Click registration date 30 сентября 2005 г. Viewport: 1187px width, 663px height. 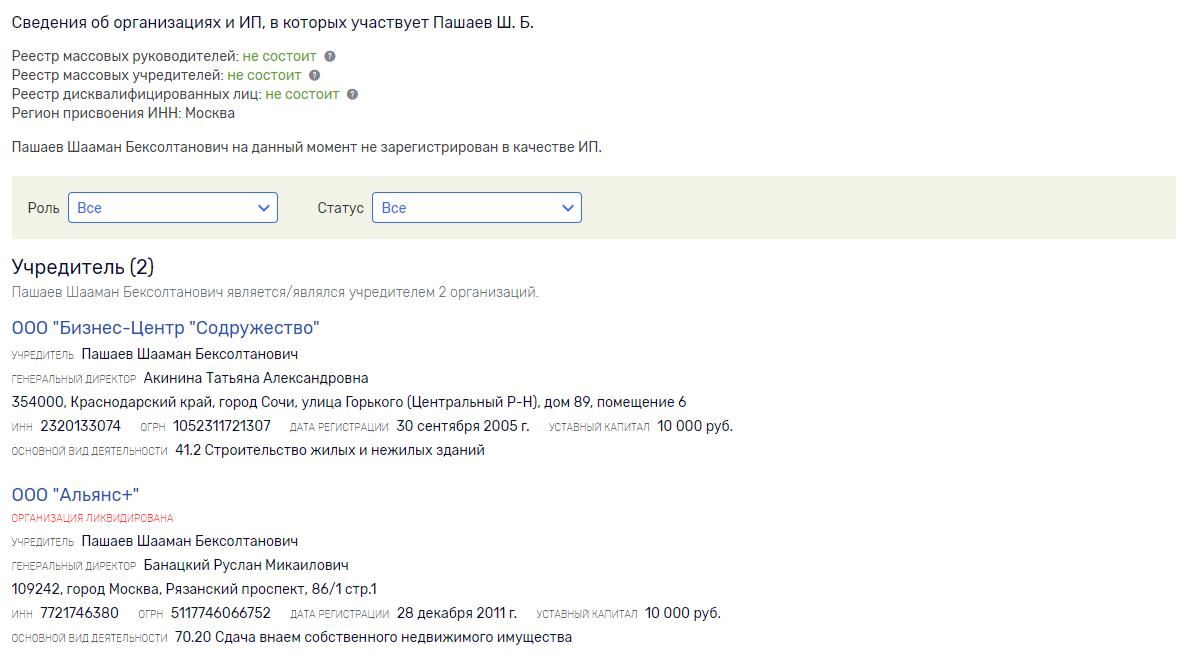(463, 425)
